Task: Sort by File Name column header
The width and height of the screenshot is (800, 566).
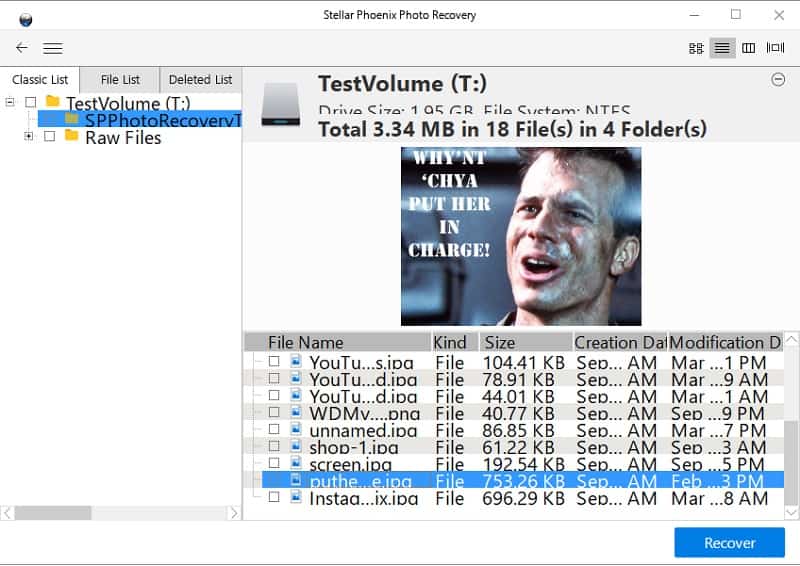Action: click(x=338, y=342)
